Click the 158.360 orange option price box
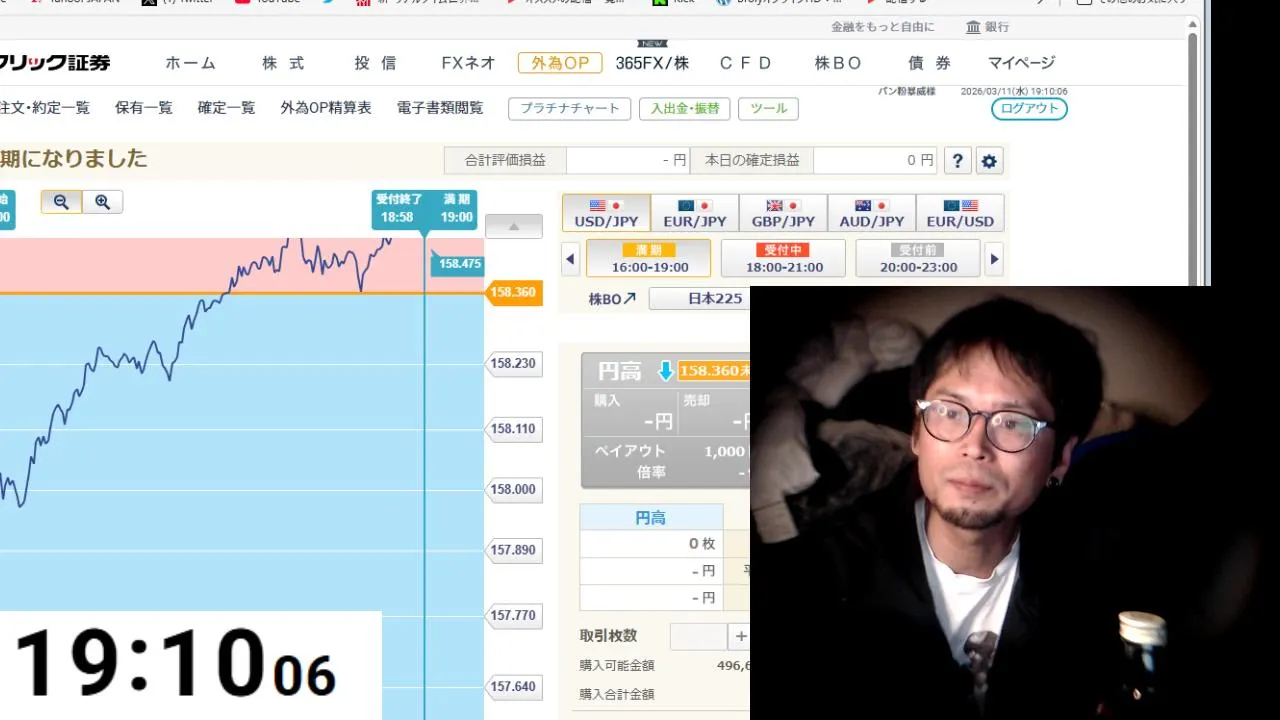The width and height of the screenshot is (1280, 720). pos(714,371)
